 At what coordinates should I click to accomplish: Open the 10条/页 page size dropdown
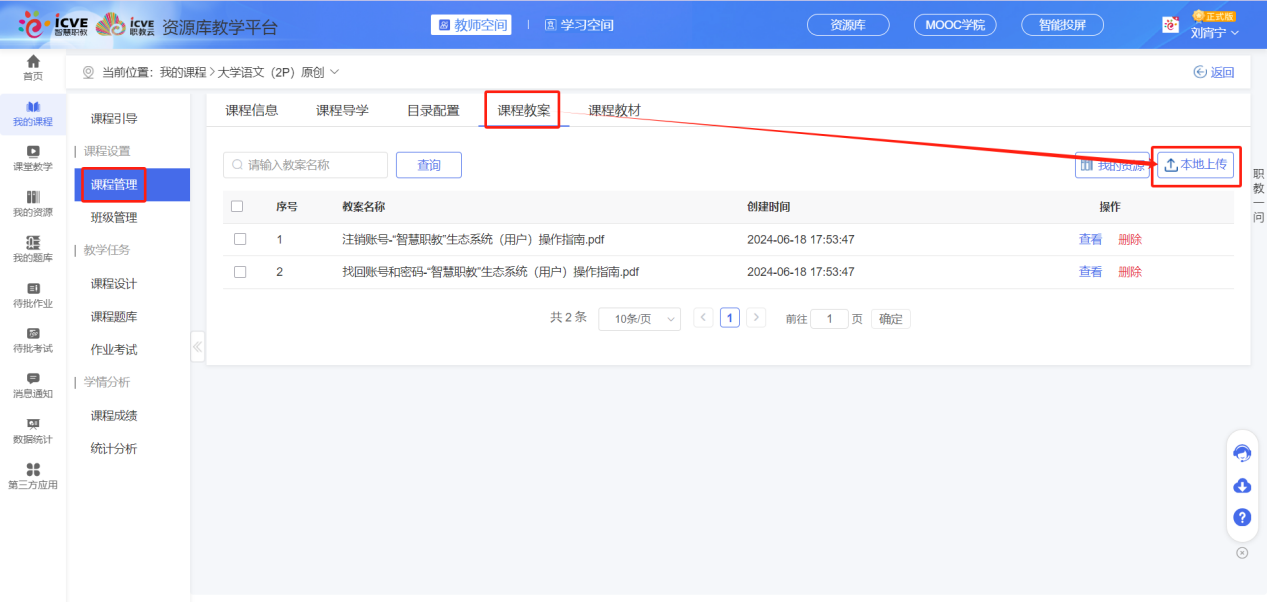[x=639, y=317]
